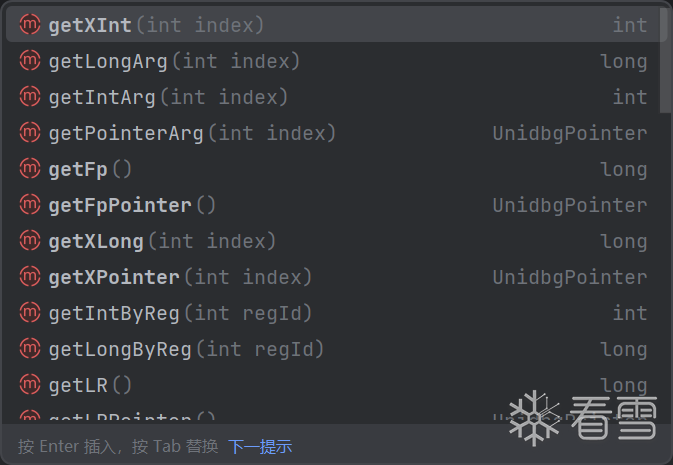
Task: Click the method icon next to getXPointer
Action: 30,277
